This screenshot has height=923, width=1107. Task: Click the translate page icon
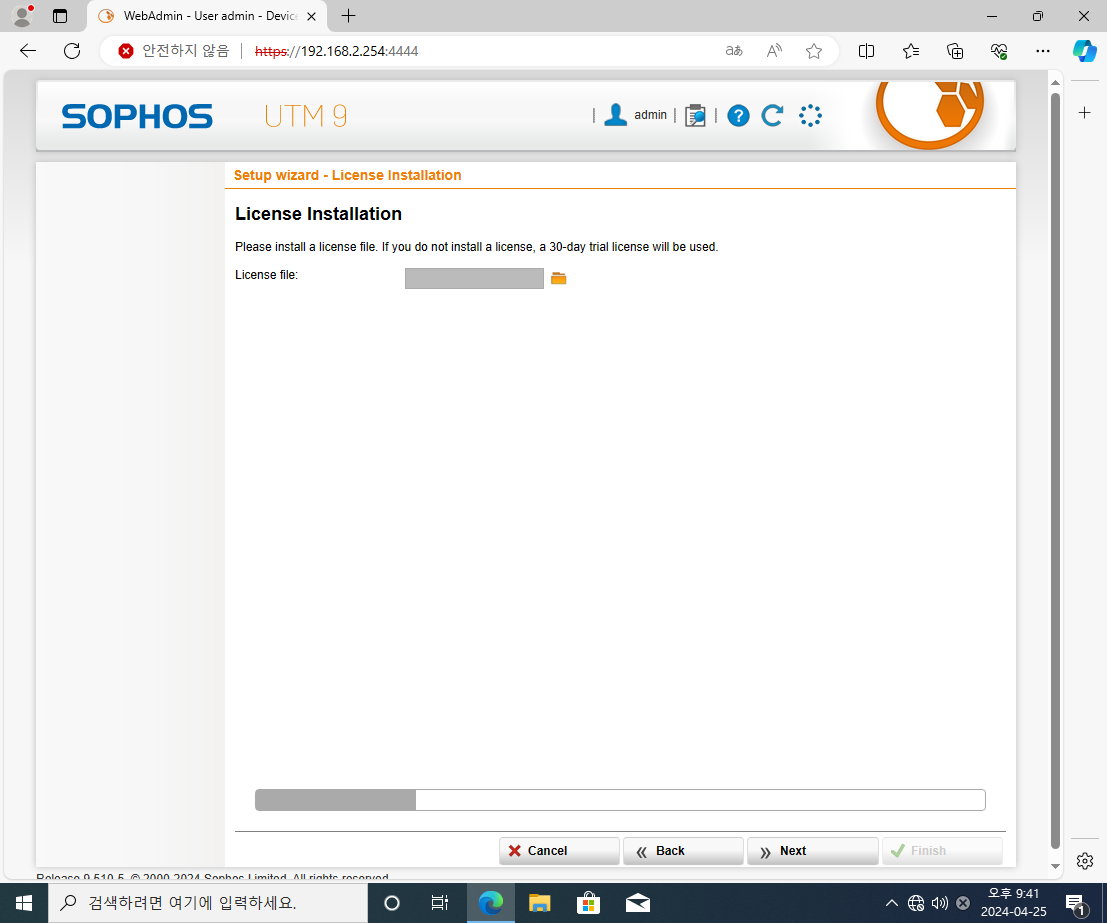pyautogui.click(x=734, y=51)
